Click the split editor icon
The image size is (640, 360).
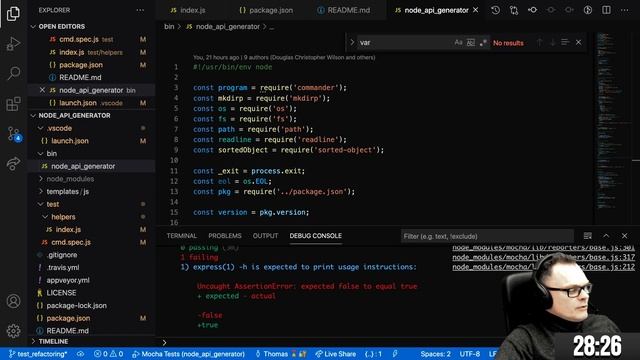point(607,10)
